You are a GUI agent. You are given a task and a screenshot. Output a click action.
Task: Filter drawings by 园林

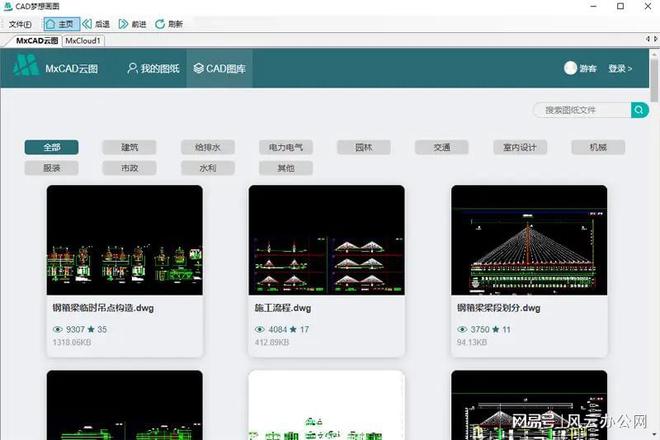364,147
